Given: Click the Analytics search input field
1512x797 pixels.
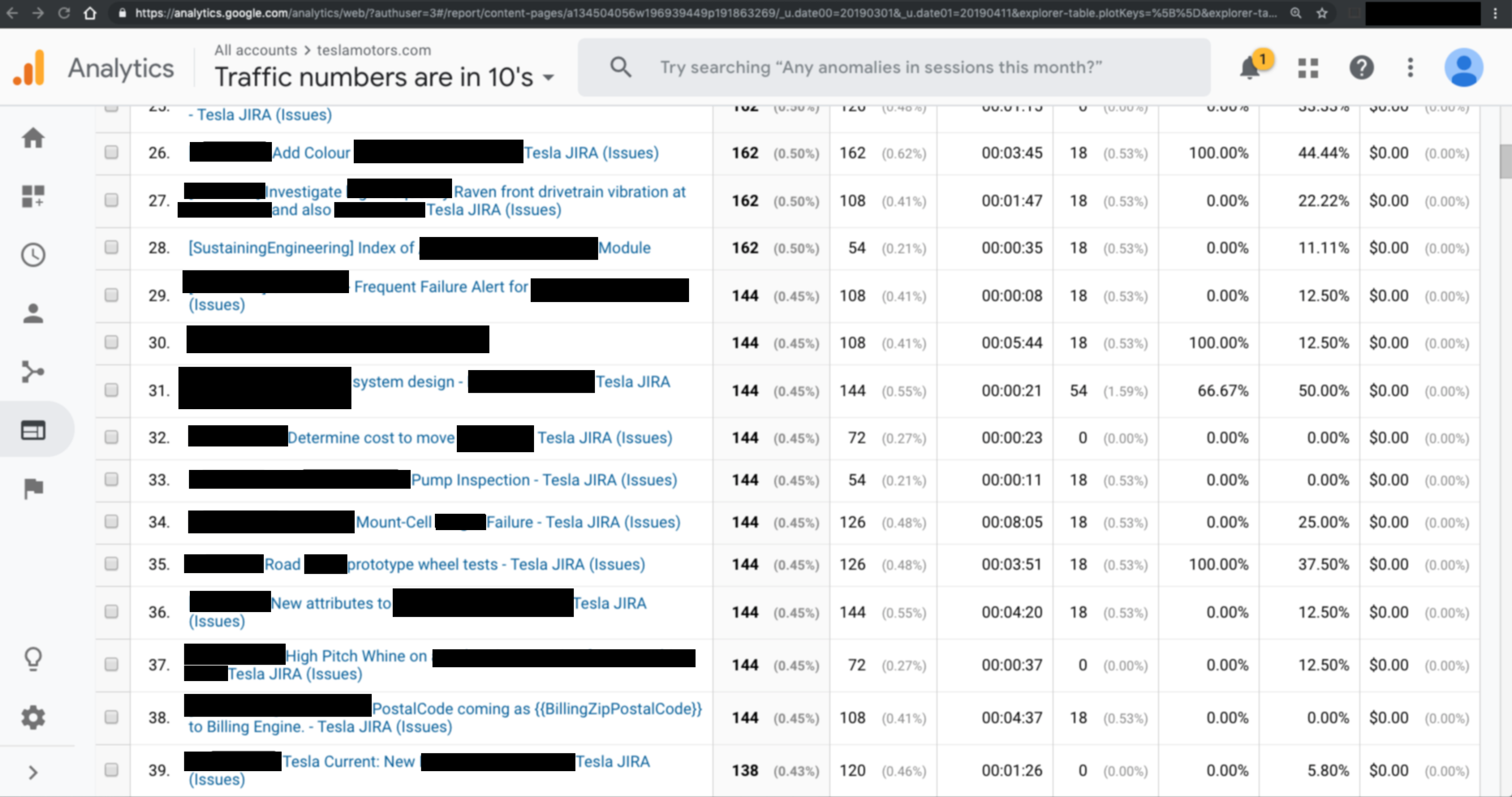Looking at the screenshot, I should pyautogui.click(x=893, y=67).
